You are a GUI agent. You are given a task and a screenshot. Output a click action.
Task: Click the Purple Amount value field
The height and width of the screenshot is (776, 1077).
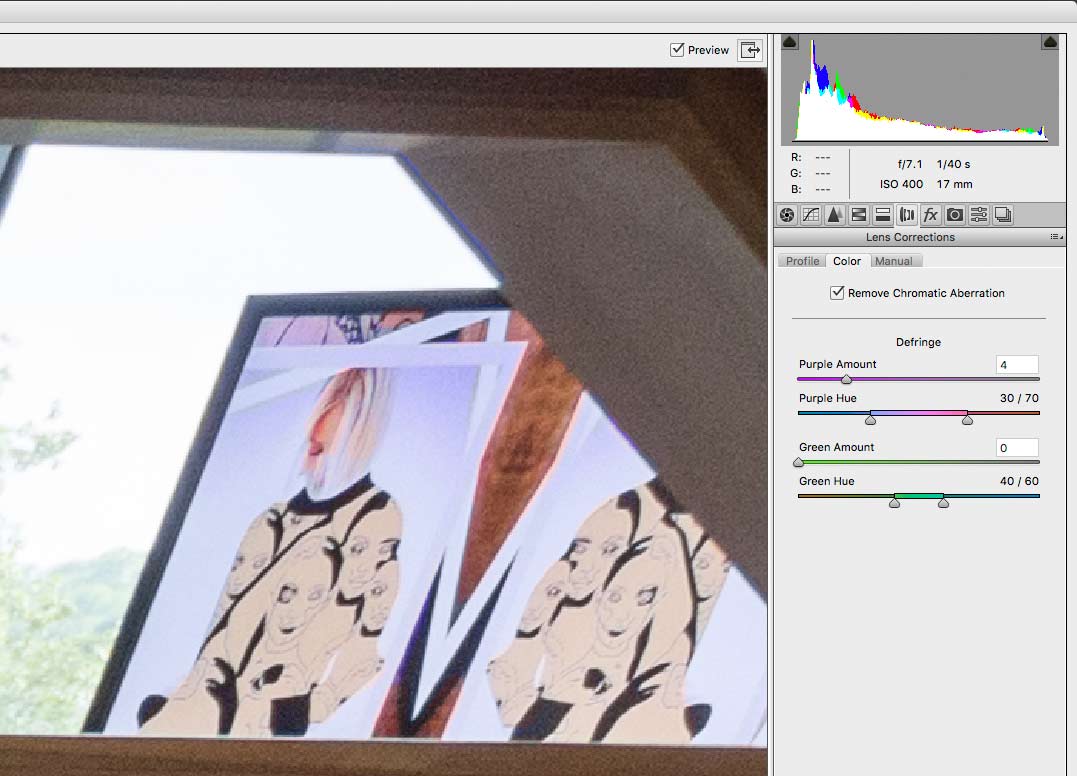click(1017, 365)
